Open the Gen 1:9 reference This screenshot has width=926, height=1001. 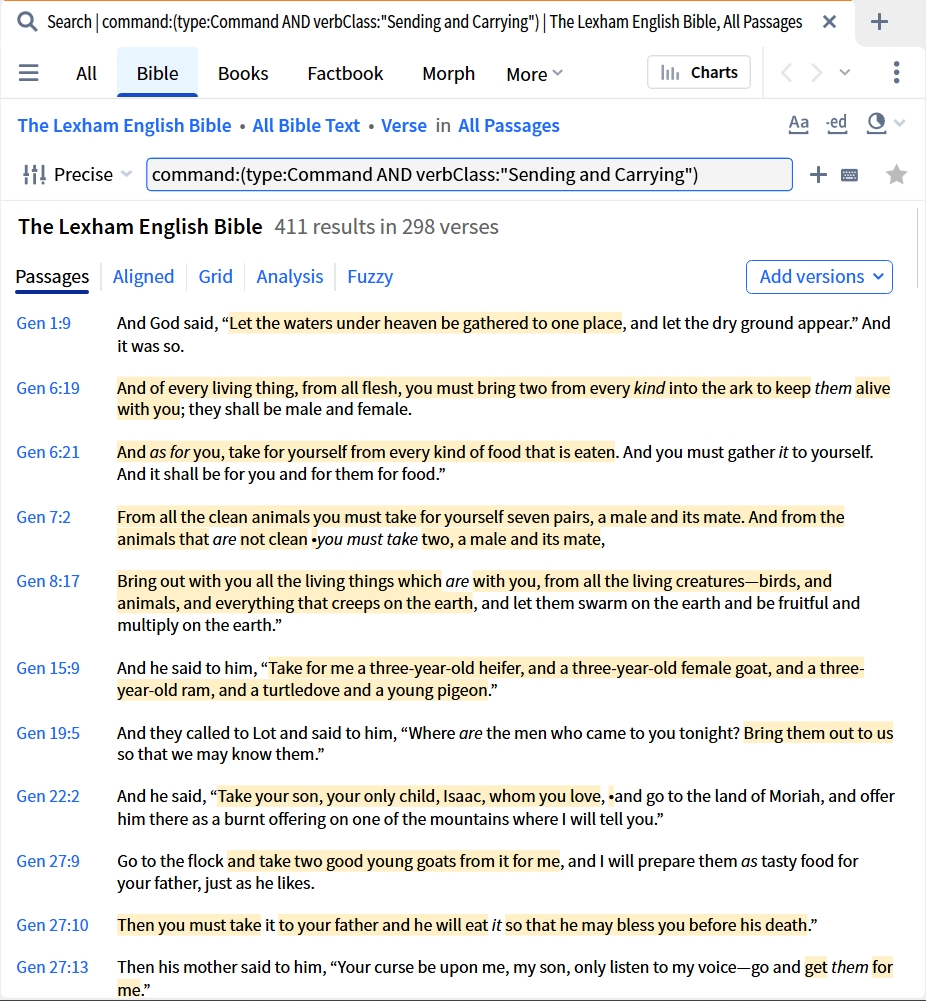[x=43, y=323]
